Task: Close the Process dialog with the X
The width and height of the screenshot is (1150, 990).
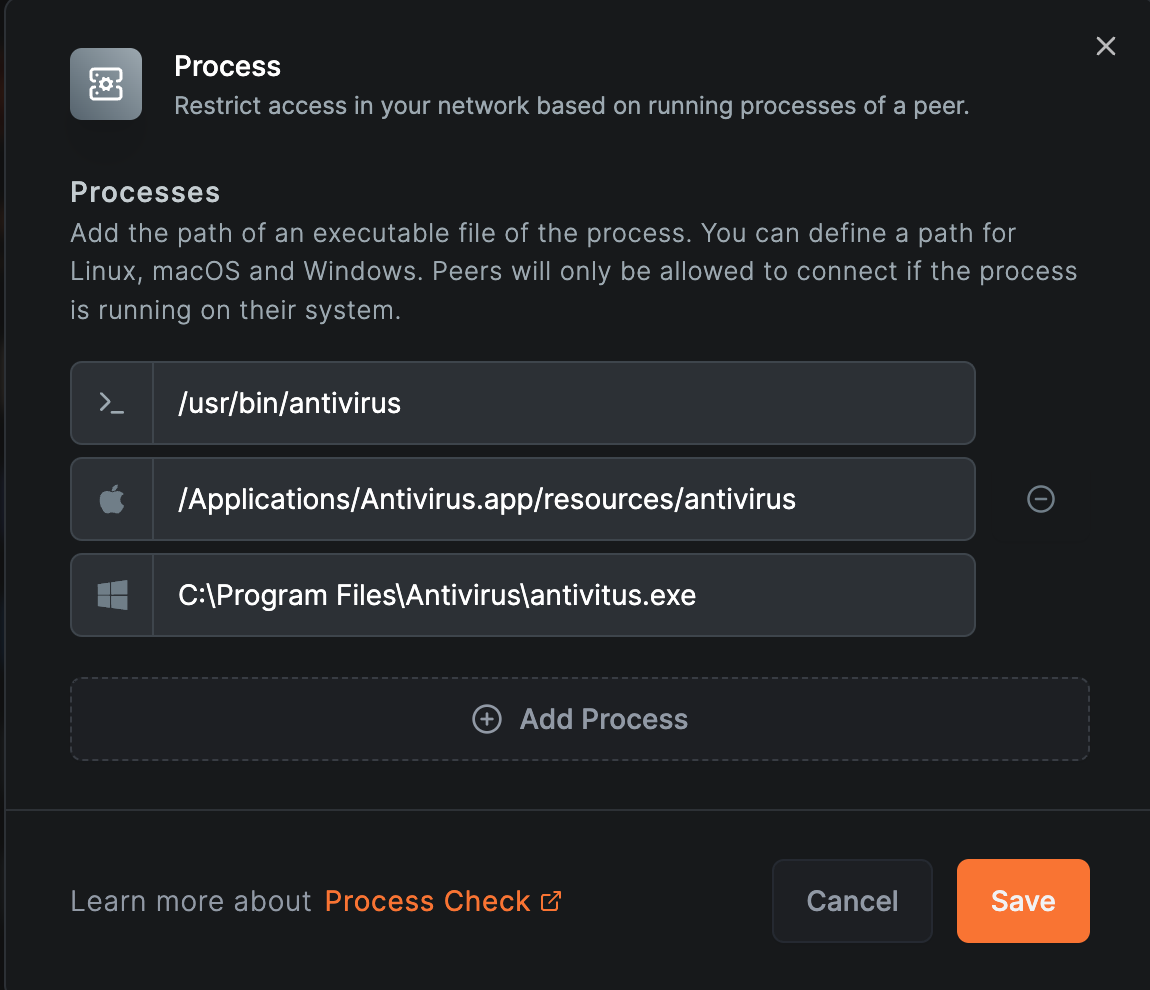Action: 1105,46
